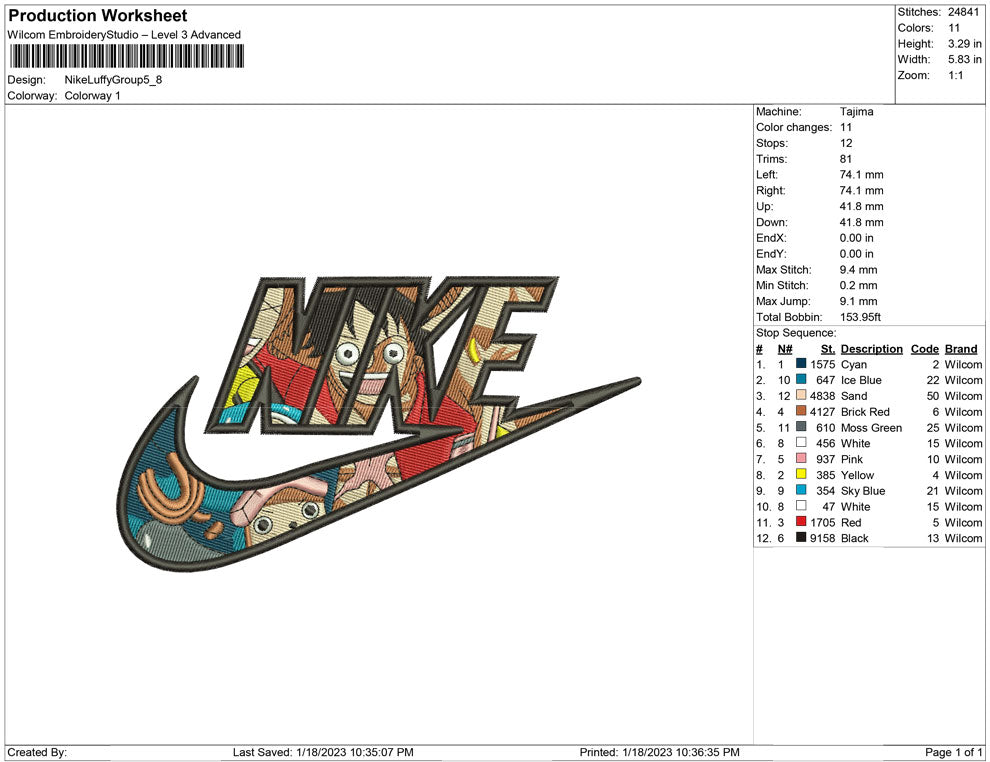Click the 'Code' column header
This screenshot has height=762, width=990.
tap(924, 349)
